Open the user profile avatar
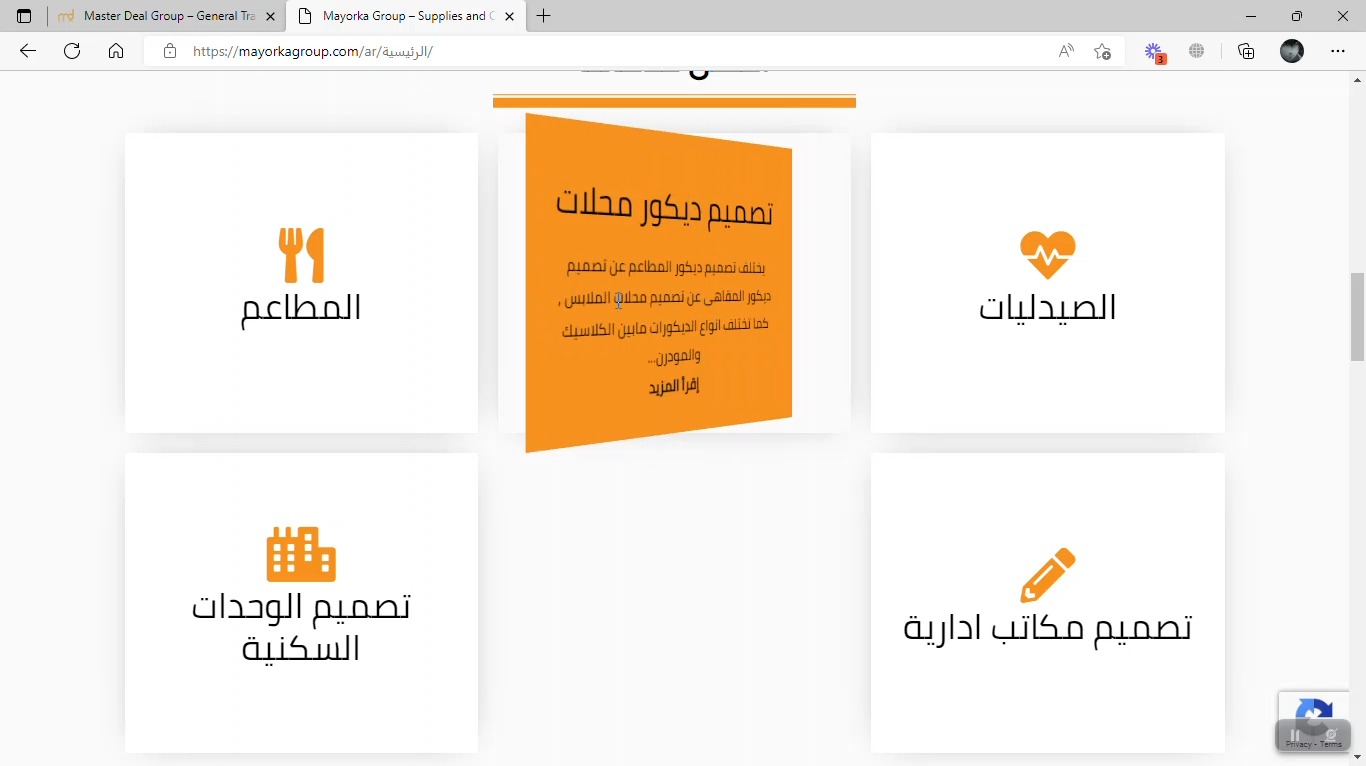 click(x=1292, y=51)
